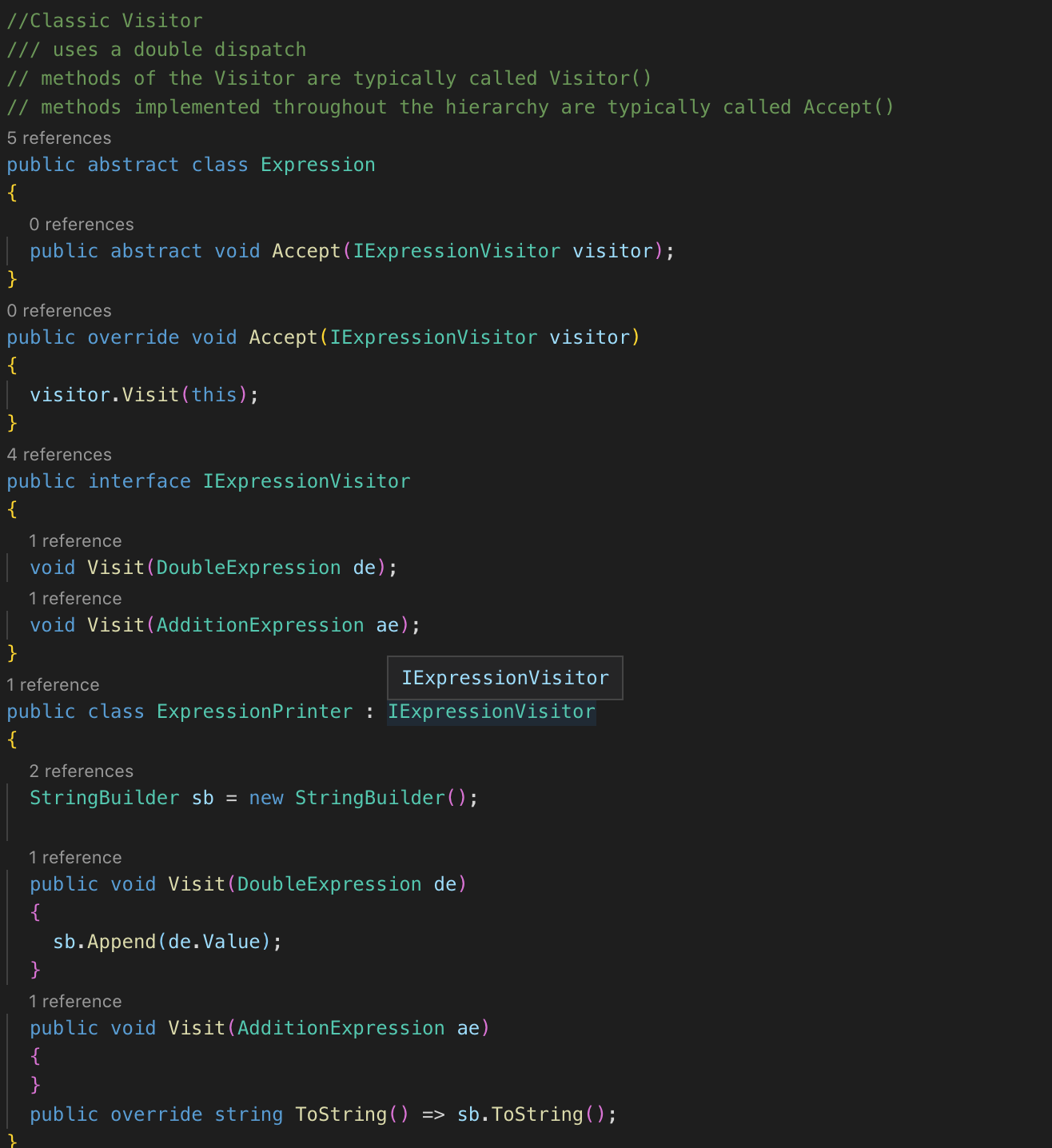Click 'visitor' parameter in the abstract Accept line
Image resolution: width=1052 pixels, height=1148 pixels.
pos(613,251)
